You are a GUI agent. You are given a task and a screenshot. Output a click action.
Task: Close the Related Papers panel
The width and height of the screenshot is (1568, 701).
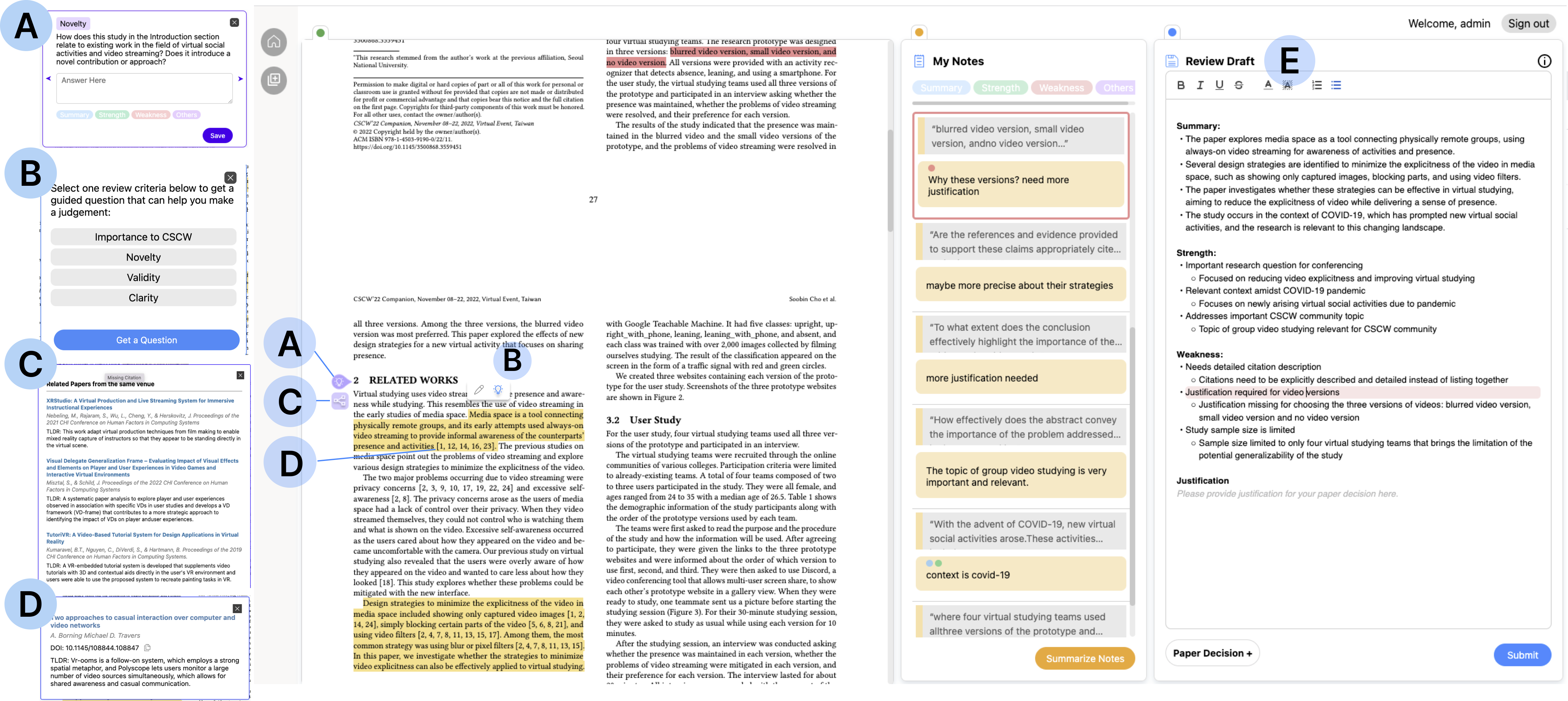(240, 375)
